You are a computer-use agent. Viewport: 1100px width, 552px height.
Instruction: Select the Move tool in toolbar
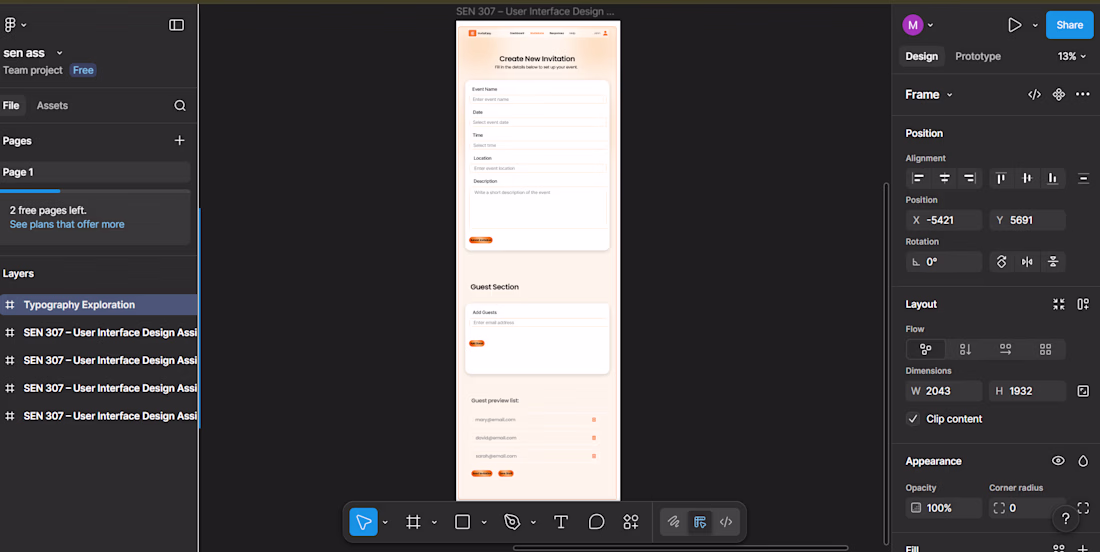click(x=363, y=522)
